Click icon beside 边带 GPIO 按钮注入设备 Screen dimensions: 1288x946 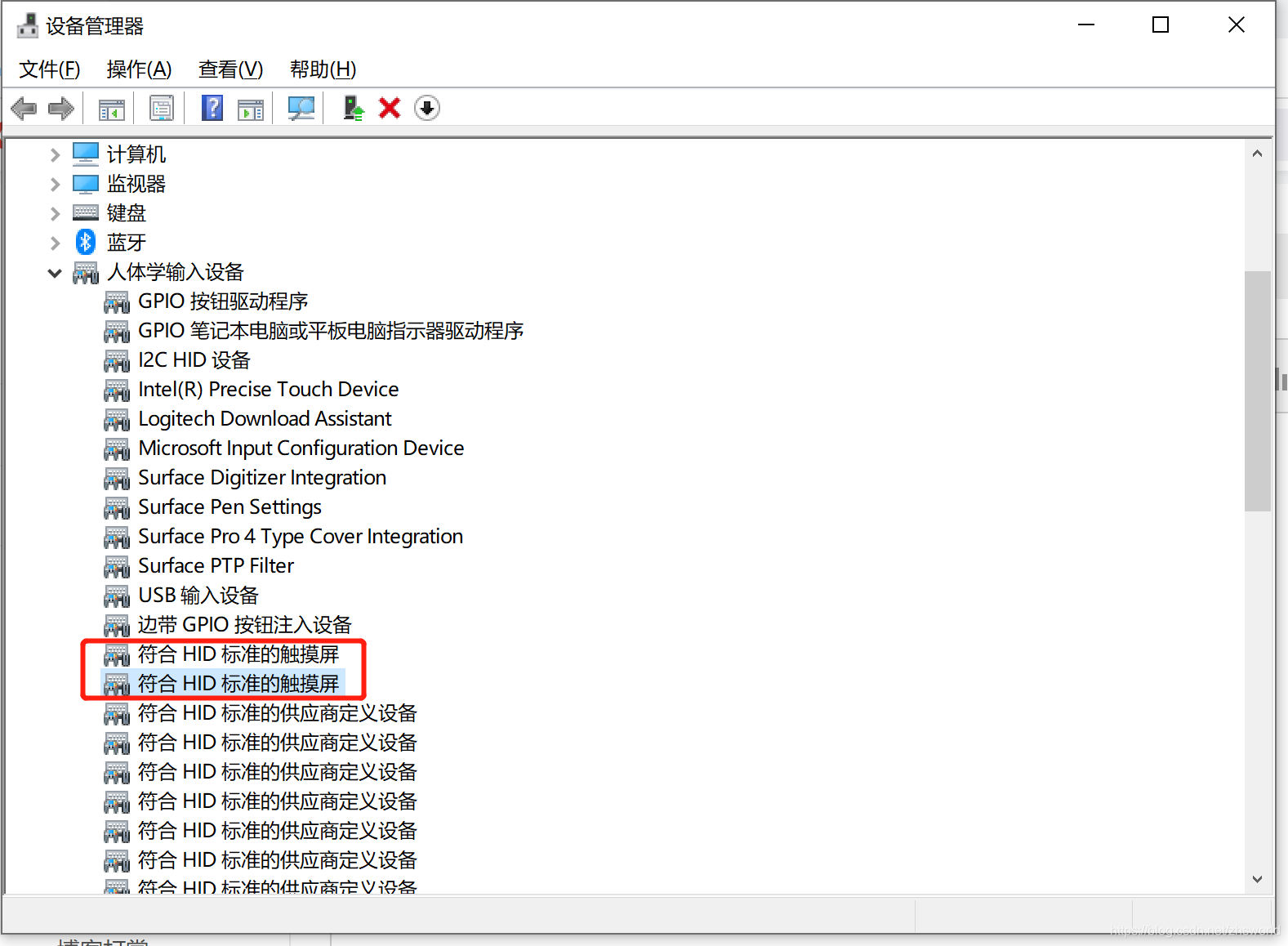[117, 626]
